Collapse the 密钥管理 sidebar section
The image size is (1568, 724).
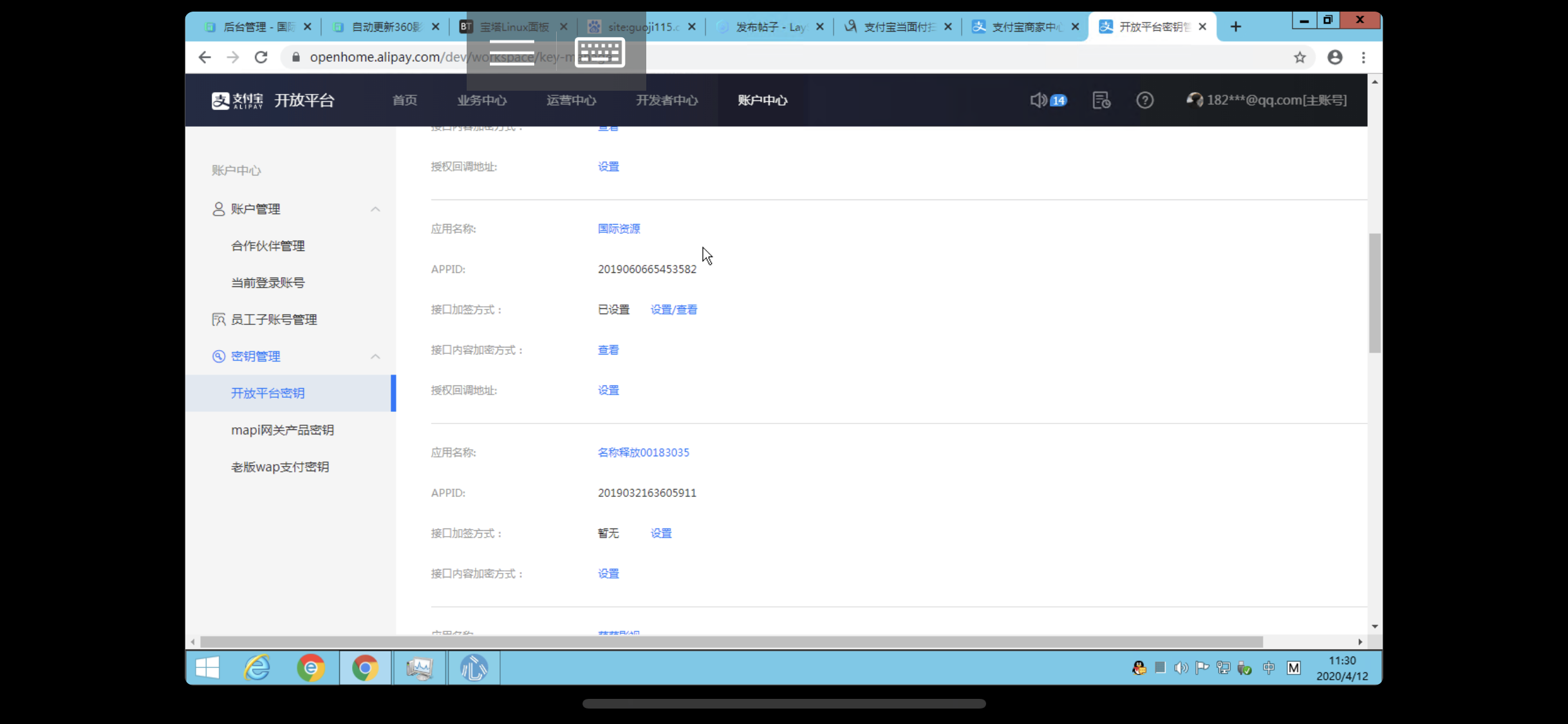pos(375,357)
